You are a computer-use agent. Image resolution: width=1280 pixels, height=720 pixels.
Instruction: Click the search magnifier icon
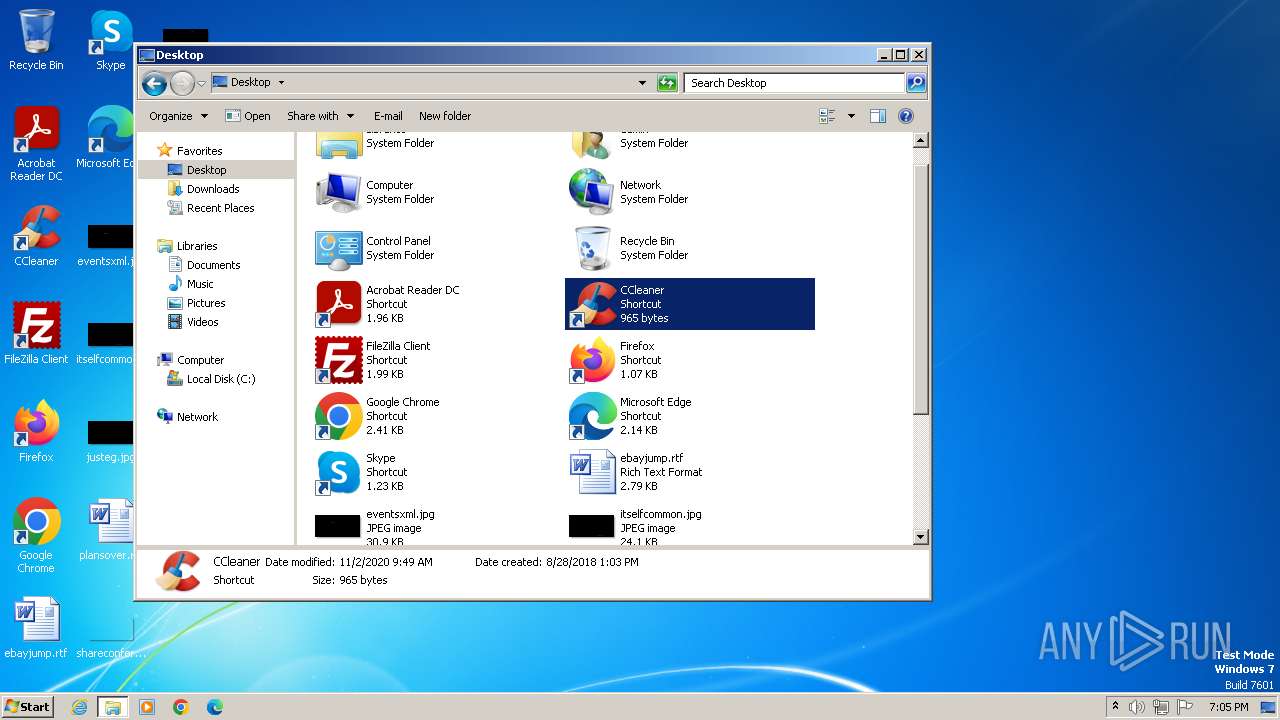click(915, 83)
